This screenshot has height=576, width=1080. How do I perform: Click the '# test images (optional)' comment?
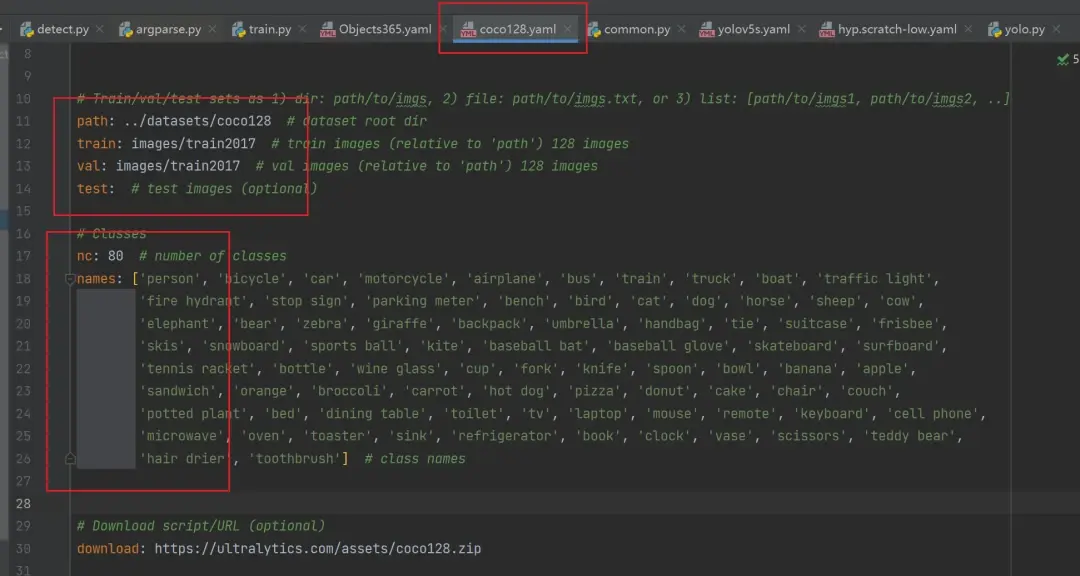(x=225, y=189)
